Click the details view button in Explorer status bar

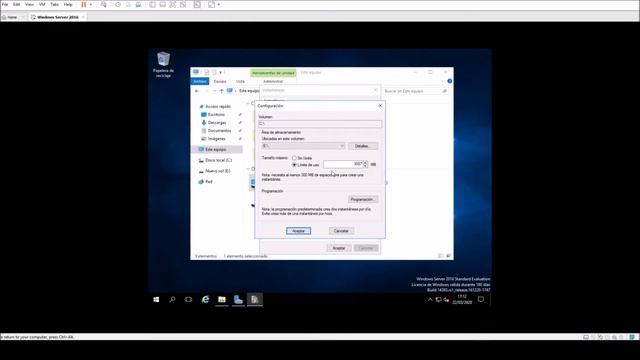[x=441, y=256]
